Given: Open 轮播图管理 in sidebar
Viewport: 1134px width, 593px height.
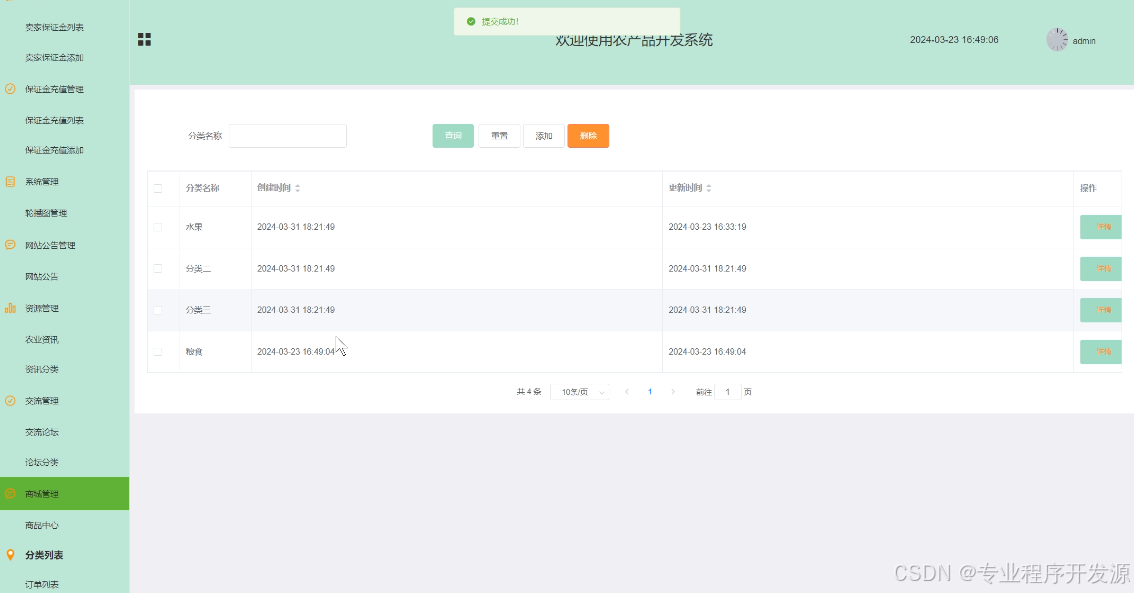Looking at the screenshot, I should (x=46, y=213).
